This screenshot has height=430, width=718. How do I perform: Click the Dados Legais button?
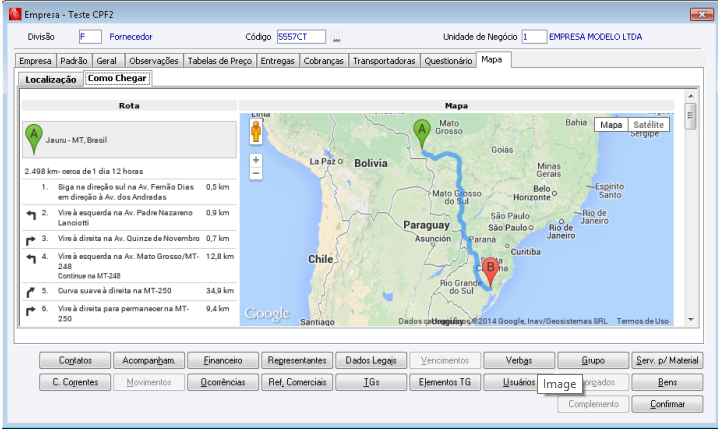[x=371, y=360]
